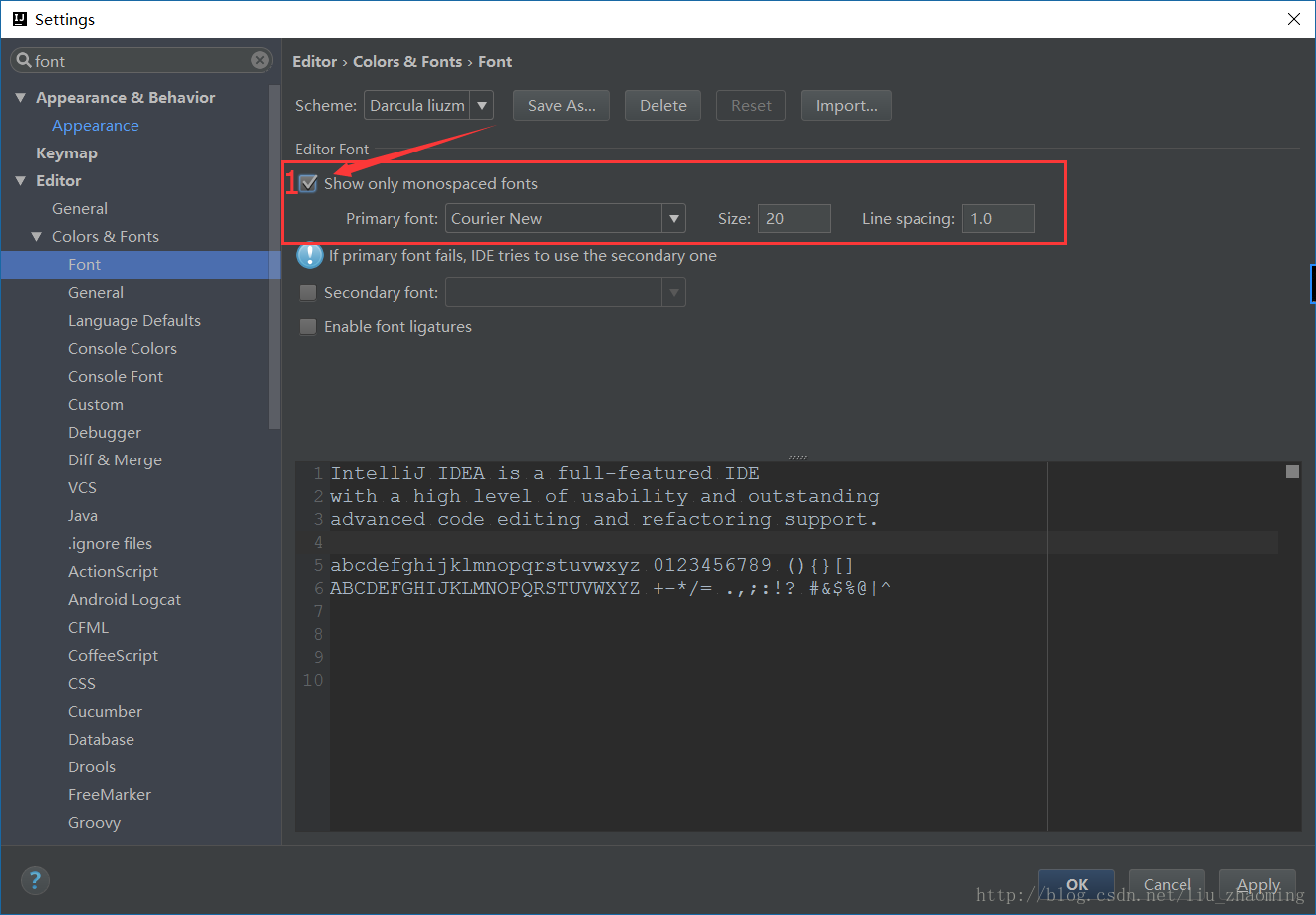Select Android Logcat in the tree
Screen dimensions: 1316x915
[x=125, y=599]
